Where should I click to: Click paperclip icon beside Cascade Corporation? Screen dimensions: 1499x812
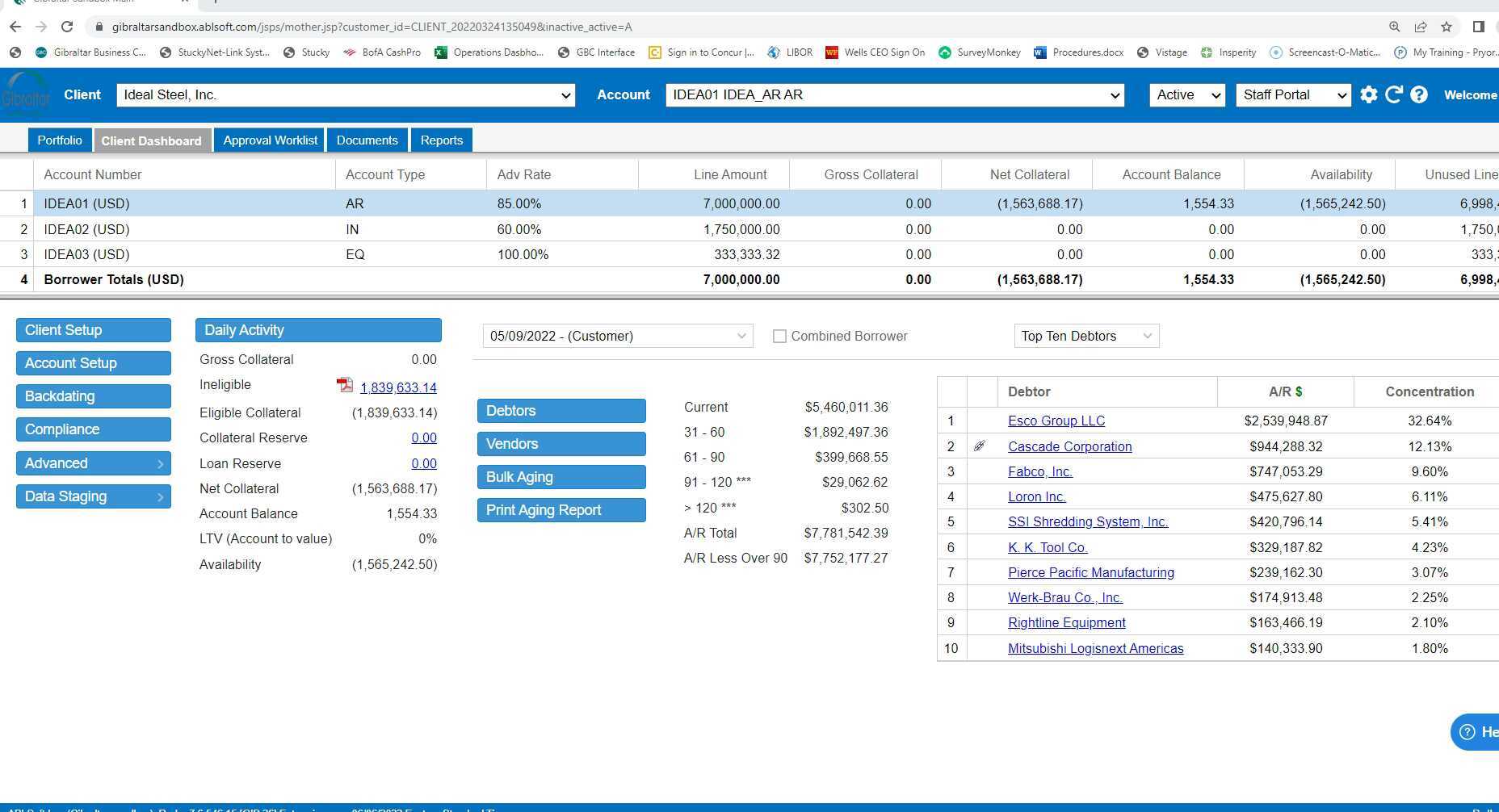tap(980, 446)
